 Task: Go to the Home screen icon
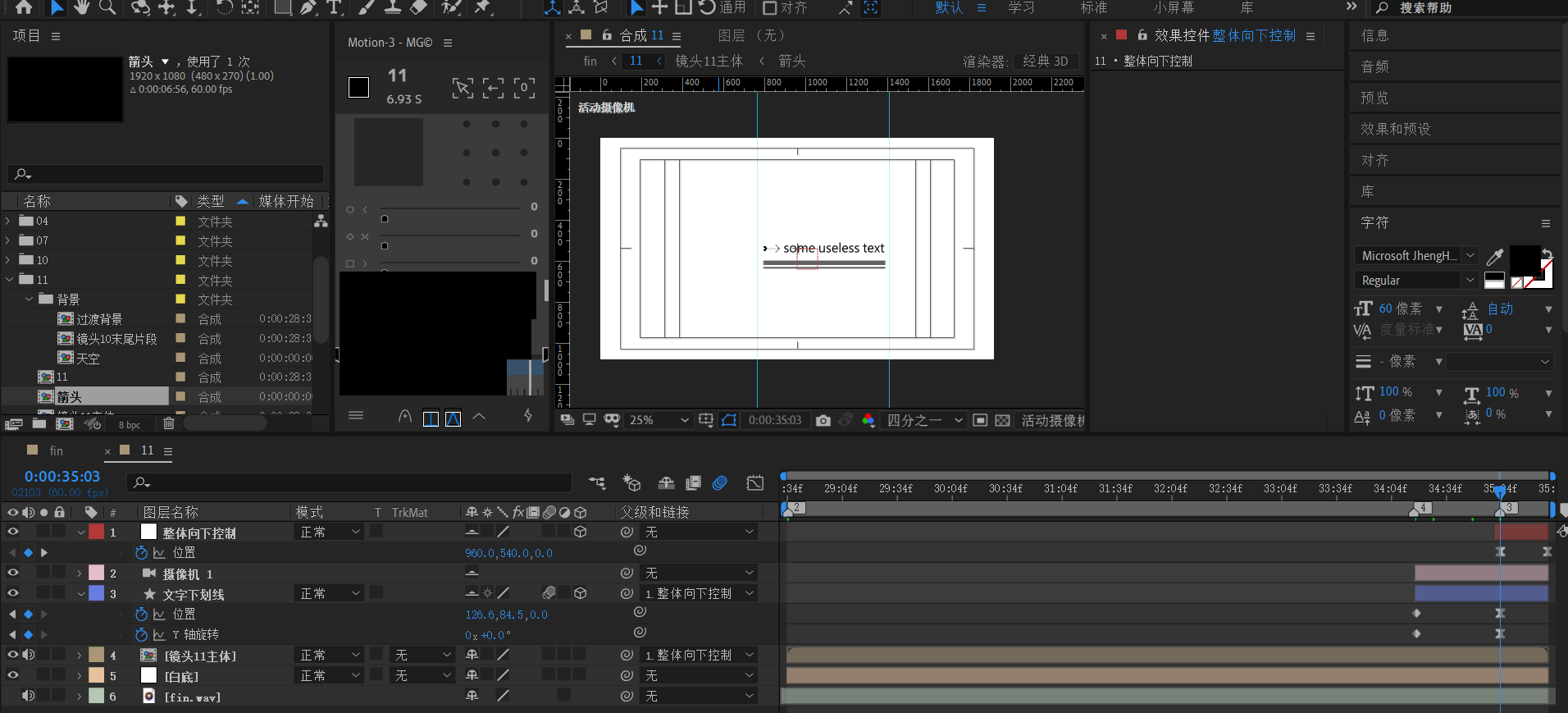(x=24, y=7)
